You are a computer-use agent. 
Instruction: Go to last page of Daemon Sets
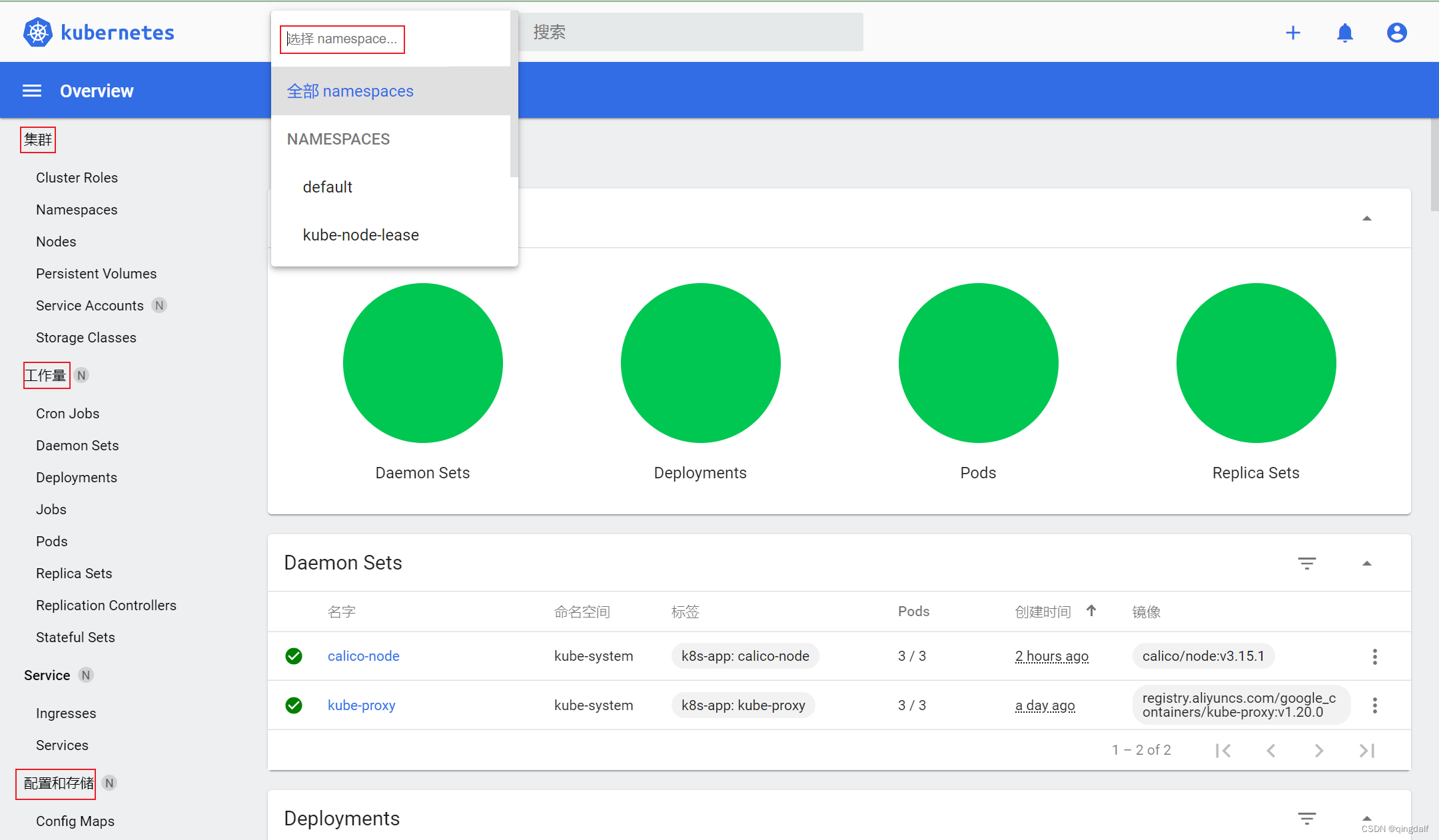point(1367,751)
